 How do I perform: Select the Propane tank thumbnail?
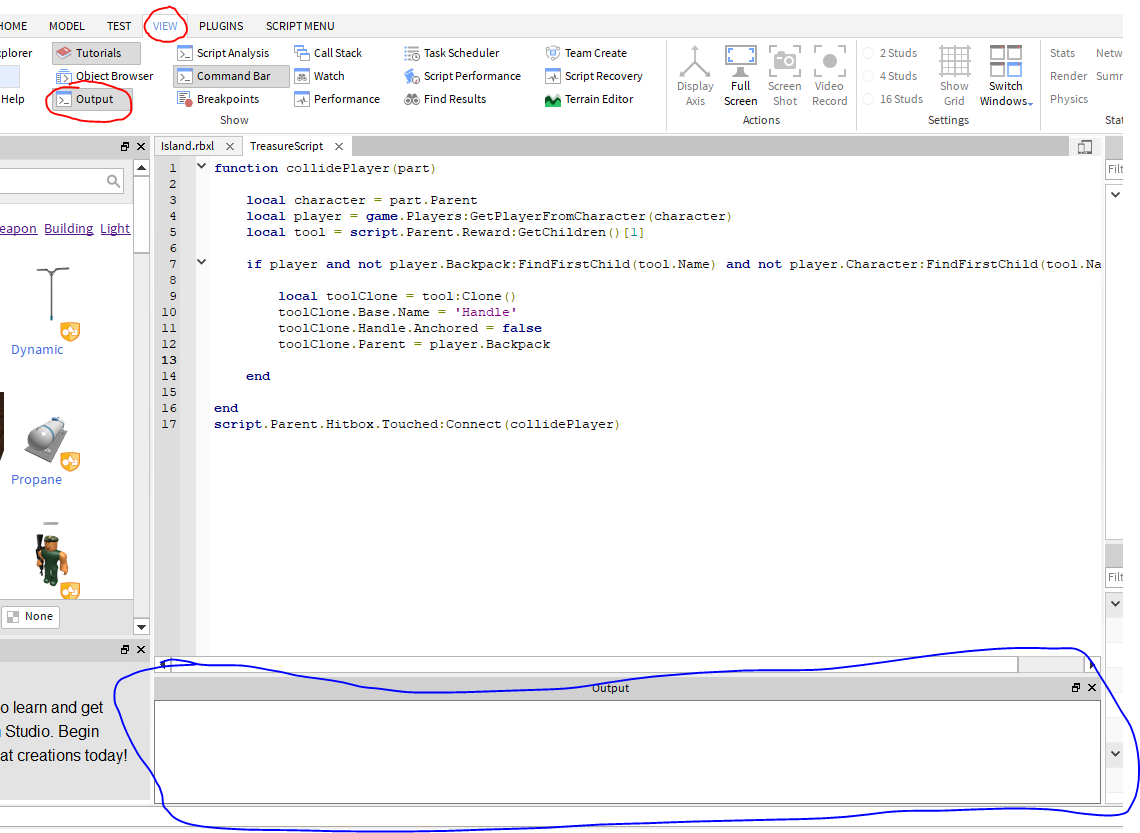(47, 439)
